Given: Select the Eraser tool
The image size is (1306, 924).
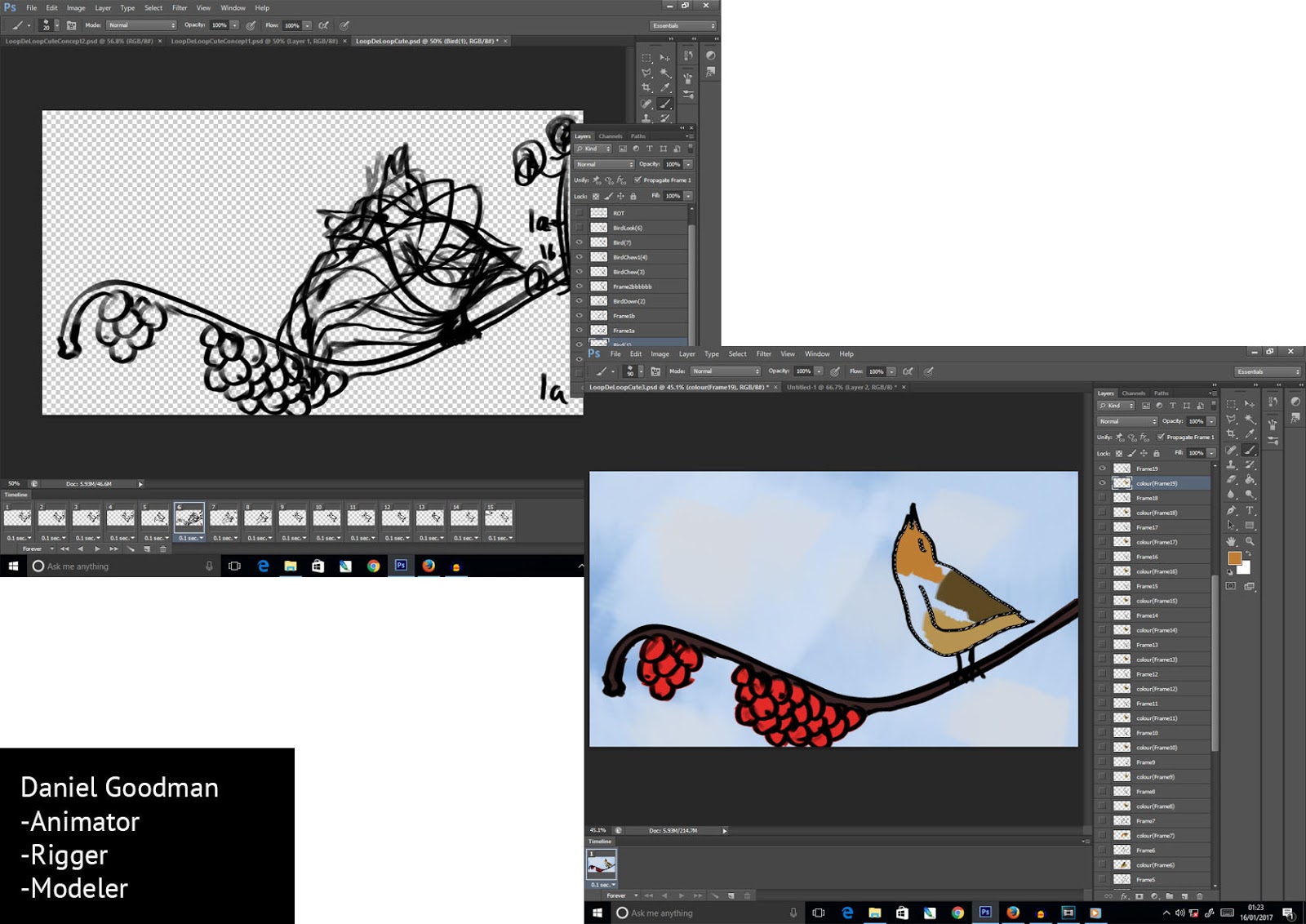Looking at the screenshot, I should (1231, 478).
